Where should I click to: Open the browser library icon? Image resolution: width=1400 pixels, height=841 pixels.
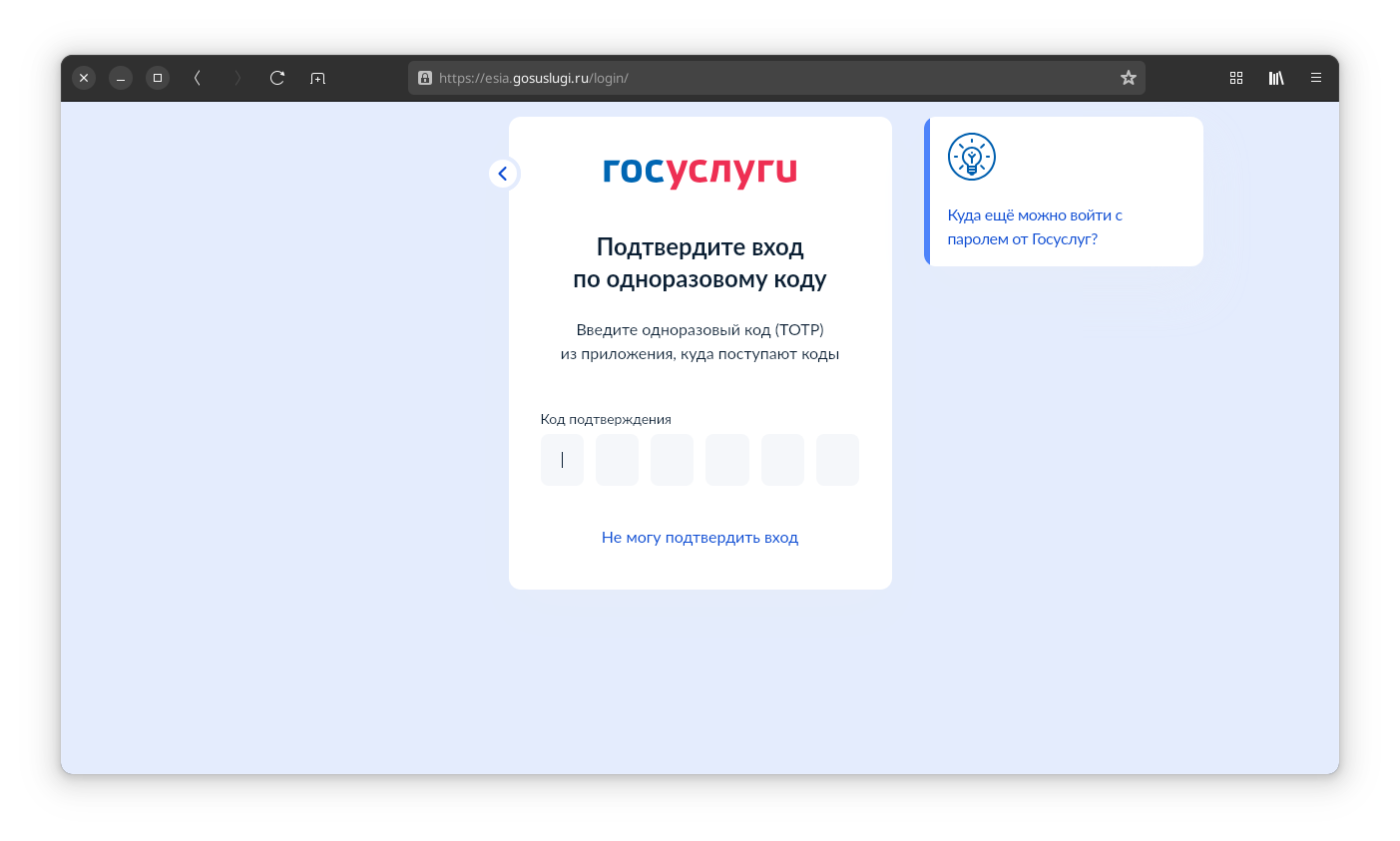coord(1276,78)
